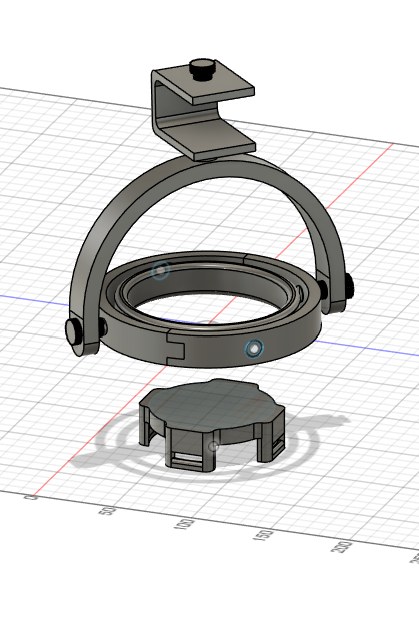Image resolution: width=419 pixels, height=635 pixels.
Task: Select the left pivot knob on the arch
Action: tap(73, 332)
